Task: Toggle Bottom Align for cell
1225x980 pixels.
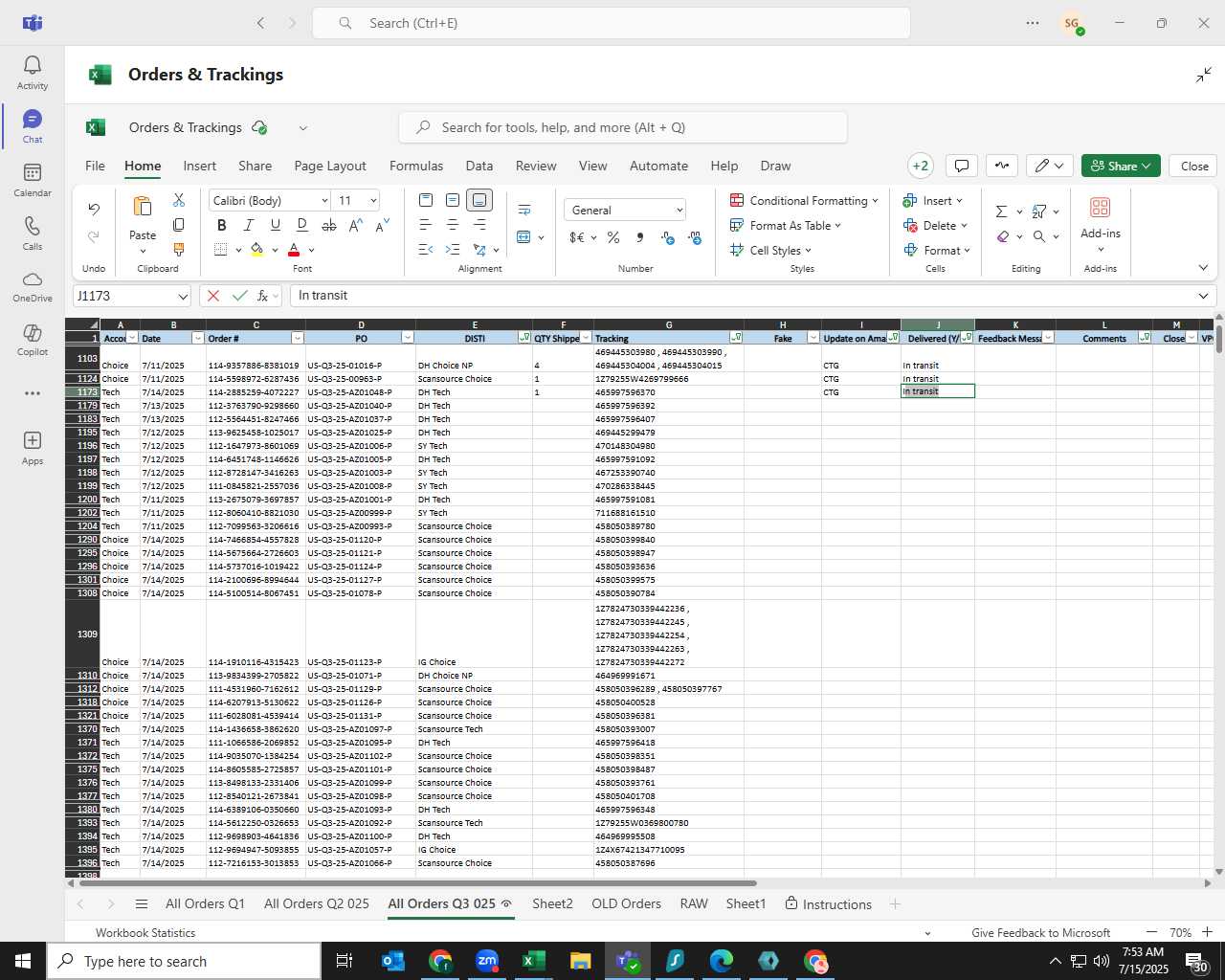Action: tap(479, 200)
